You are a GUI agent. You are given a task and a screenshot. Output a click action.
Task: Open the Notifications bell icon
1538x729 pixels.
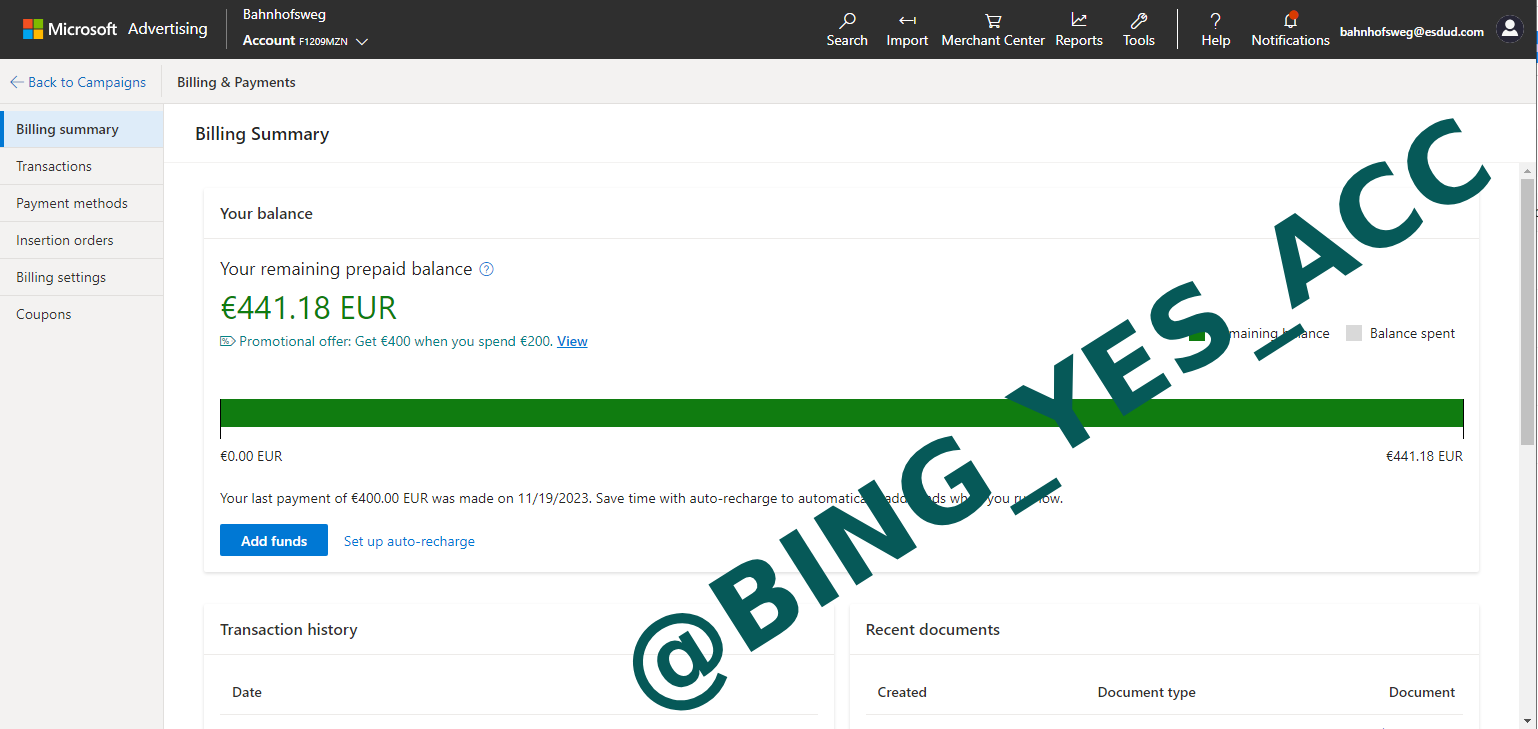pos(1290,21)
